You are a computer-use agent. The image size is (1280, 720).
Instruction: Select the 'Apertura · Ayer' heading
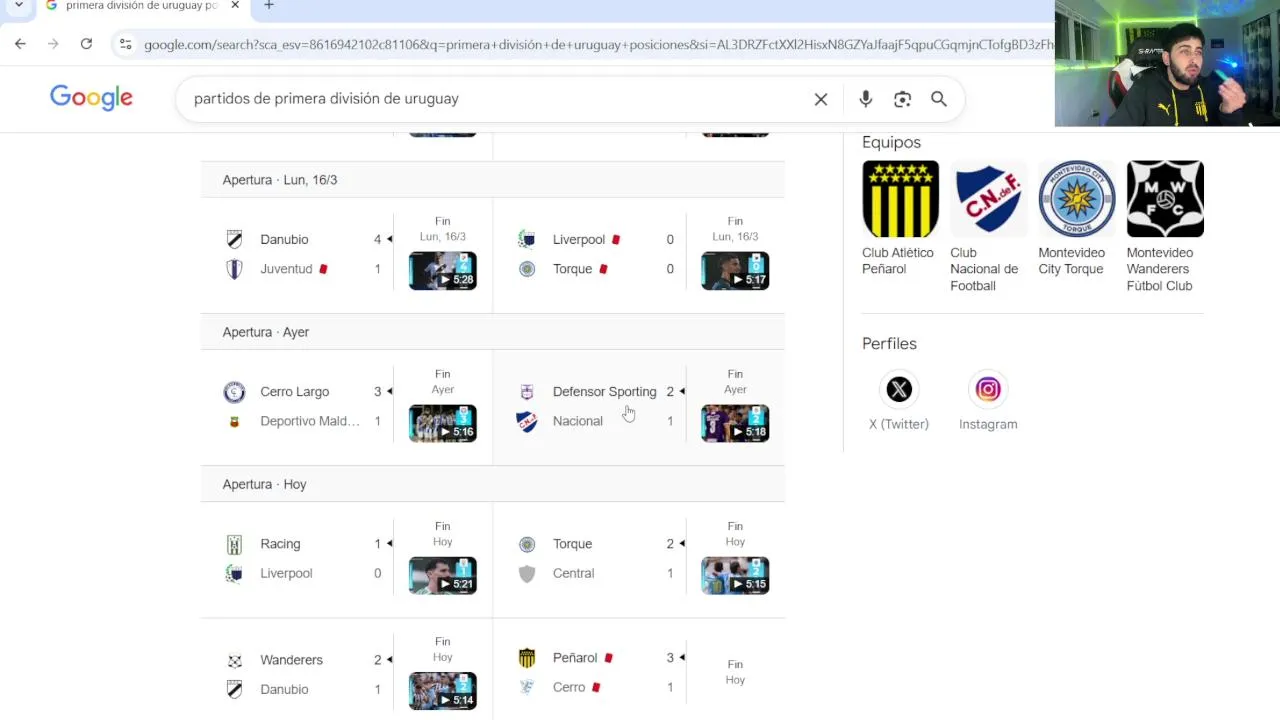click(x=266, y=332)
